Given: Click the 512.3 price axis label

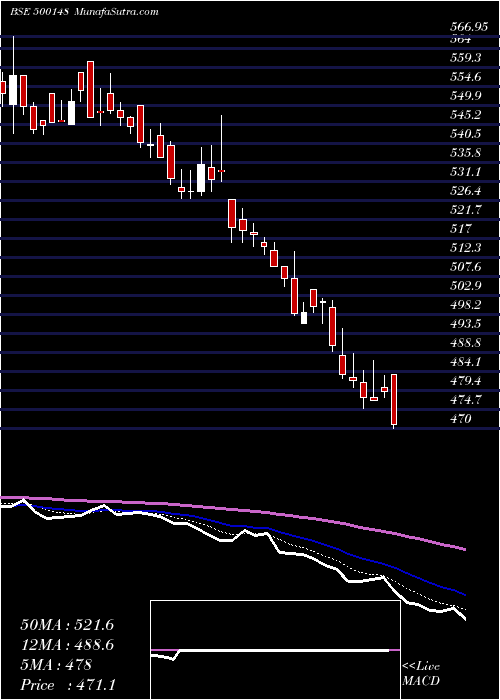Looking at the screenshot, I should coord(465,247).
